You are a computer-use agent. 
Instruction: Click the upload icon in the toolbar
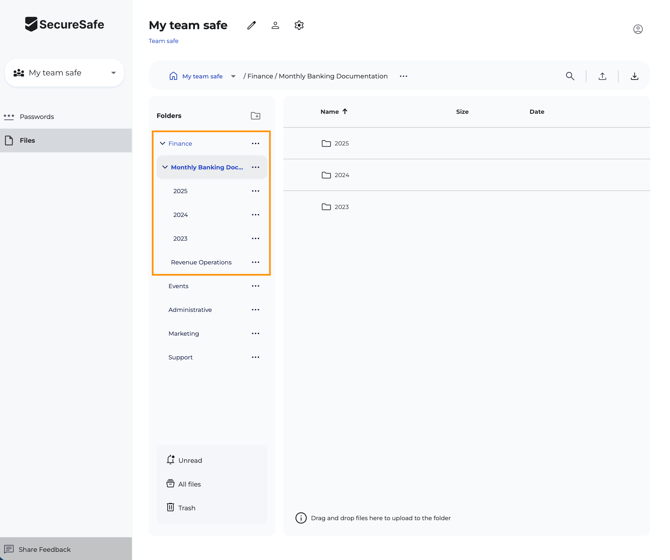(602, 76)
